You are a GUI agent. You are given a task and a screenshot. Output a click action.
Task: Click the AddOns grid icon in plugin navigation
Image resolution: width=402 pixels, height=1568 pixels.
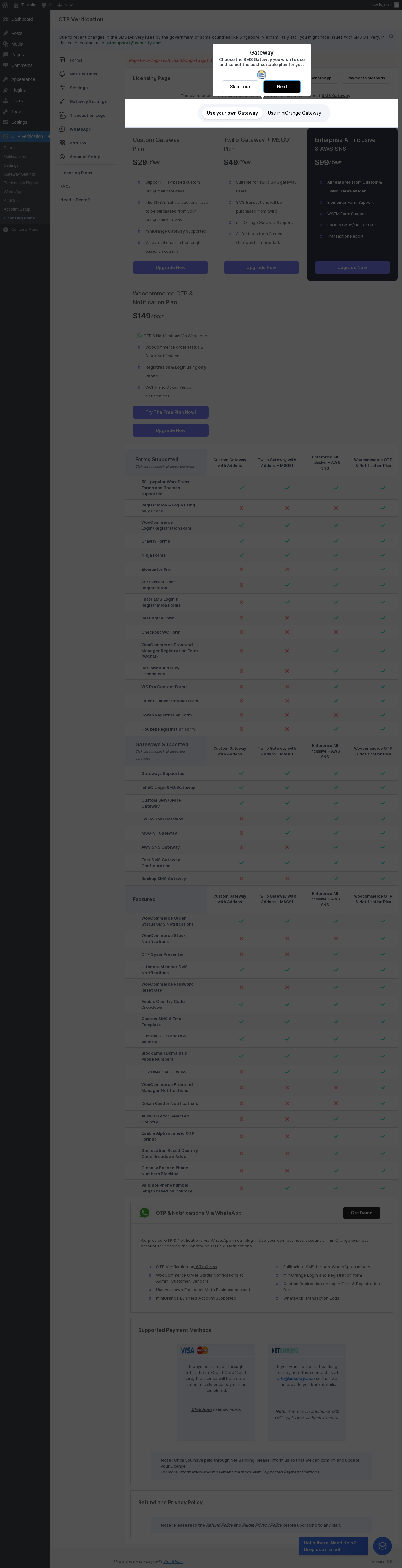[x=62, y=143]
